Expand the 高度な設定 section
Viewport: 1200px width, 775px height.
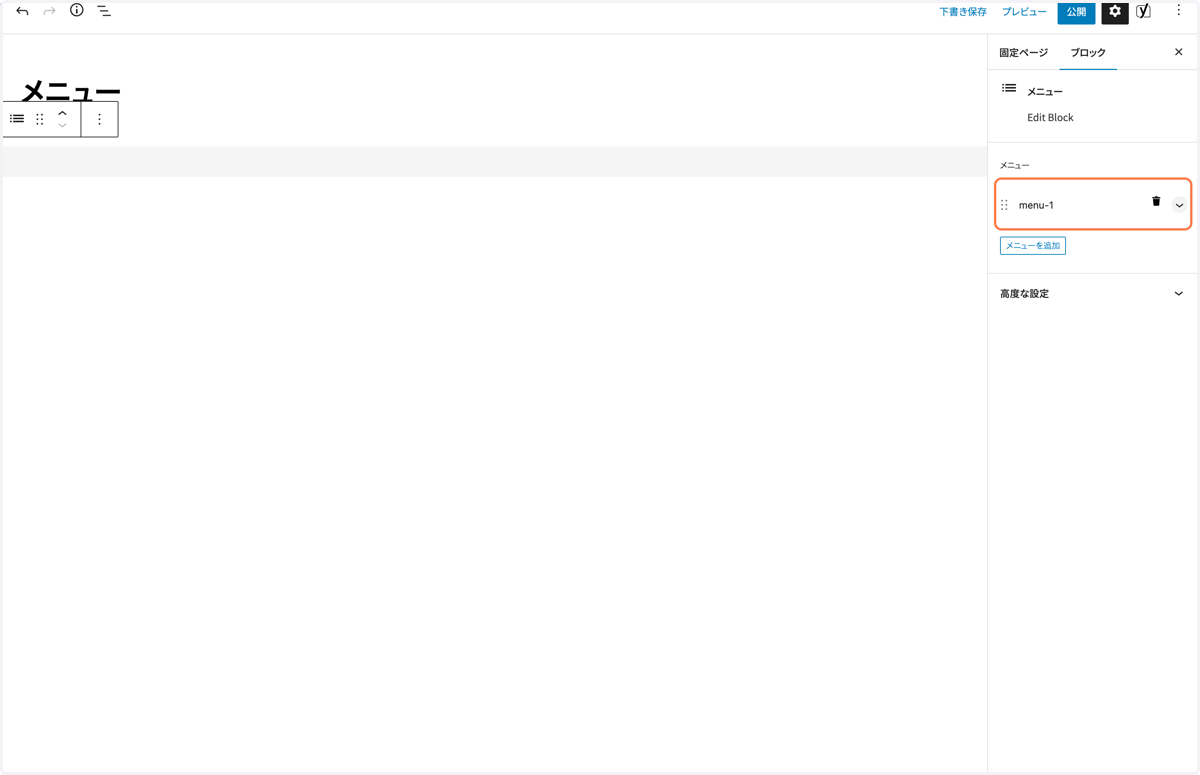[x=1092, y=294]
